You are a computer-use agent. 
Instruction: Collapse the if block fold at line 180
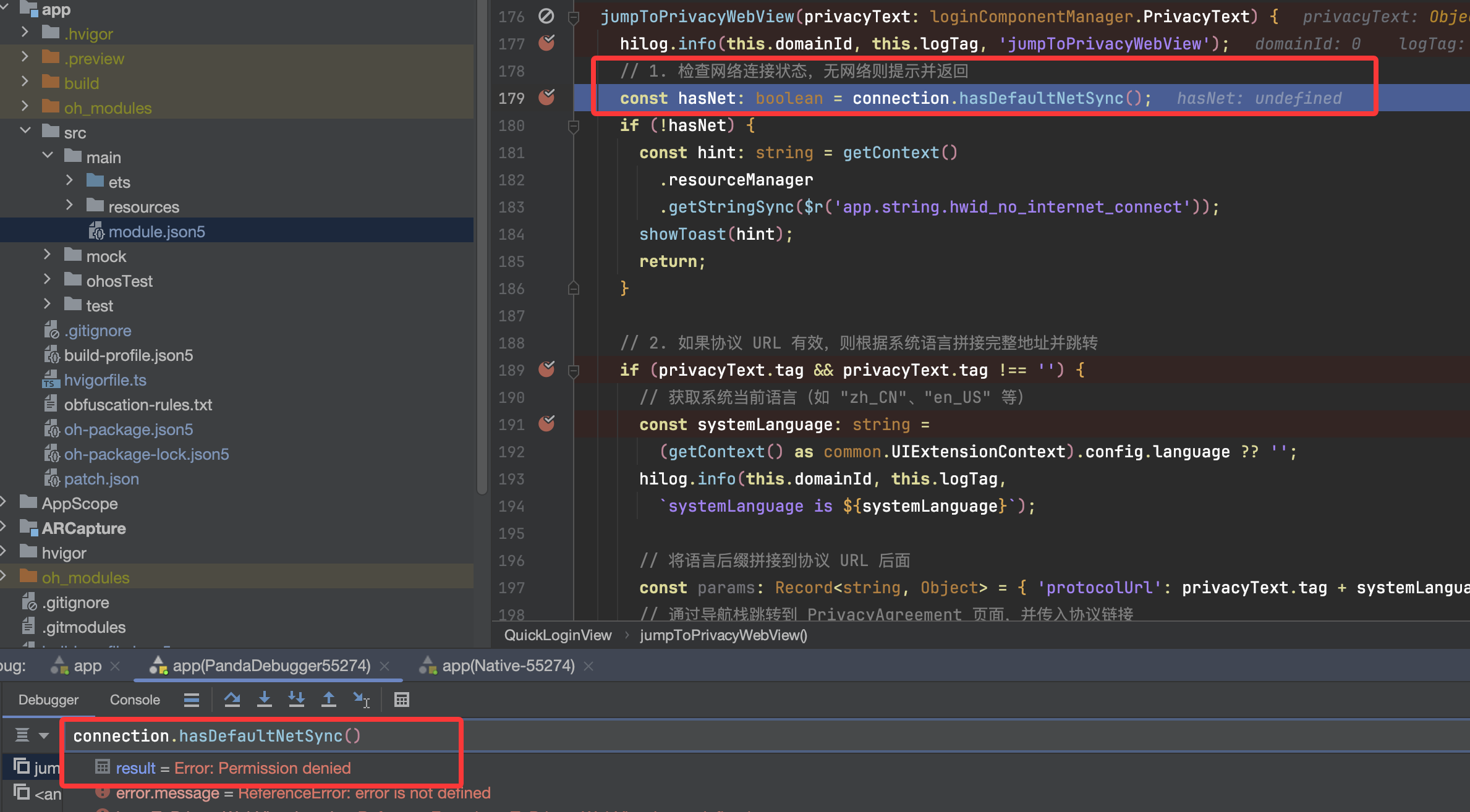click(574, 126)
